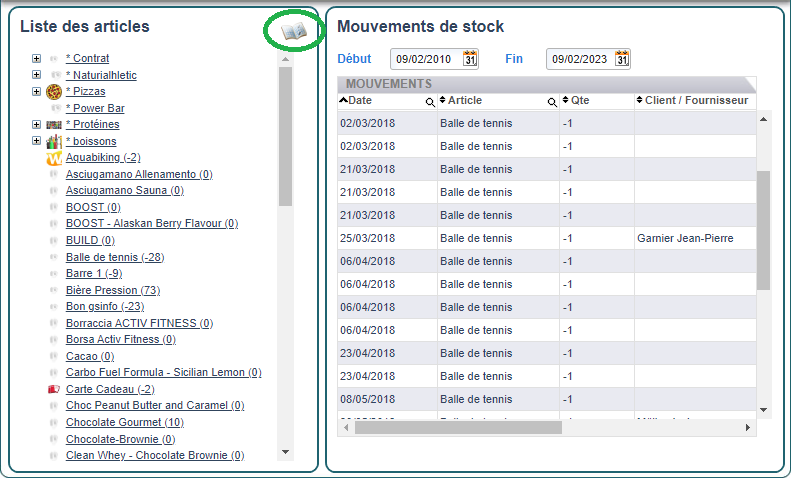This screenshot has width=791, height=478.
Task: Click the search magnifier in the Date column
Action: pos(430,102)
